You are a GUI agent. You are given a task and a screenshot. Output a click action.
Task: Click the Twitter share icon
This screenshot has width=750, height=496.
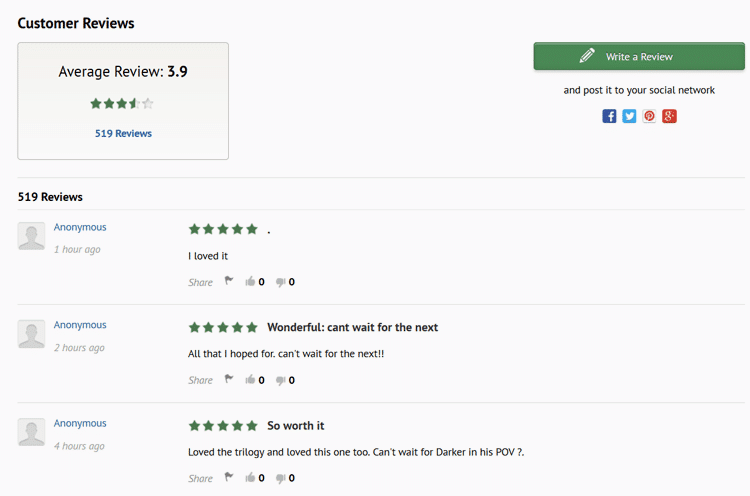(629, 116)
